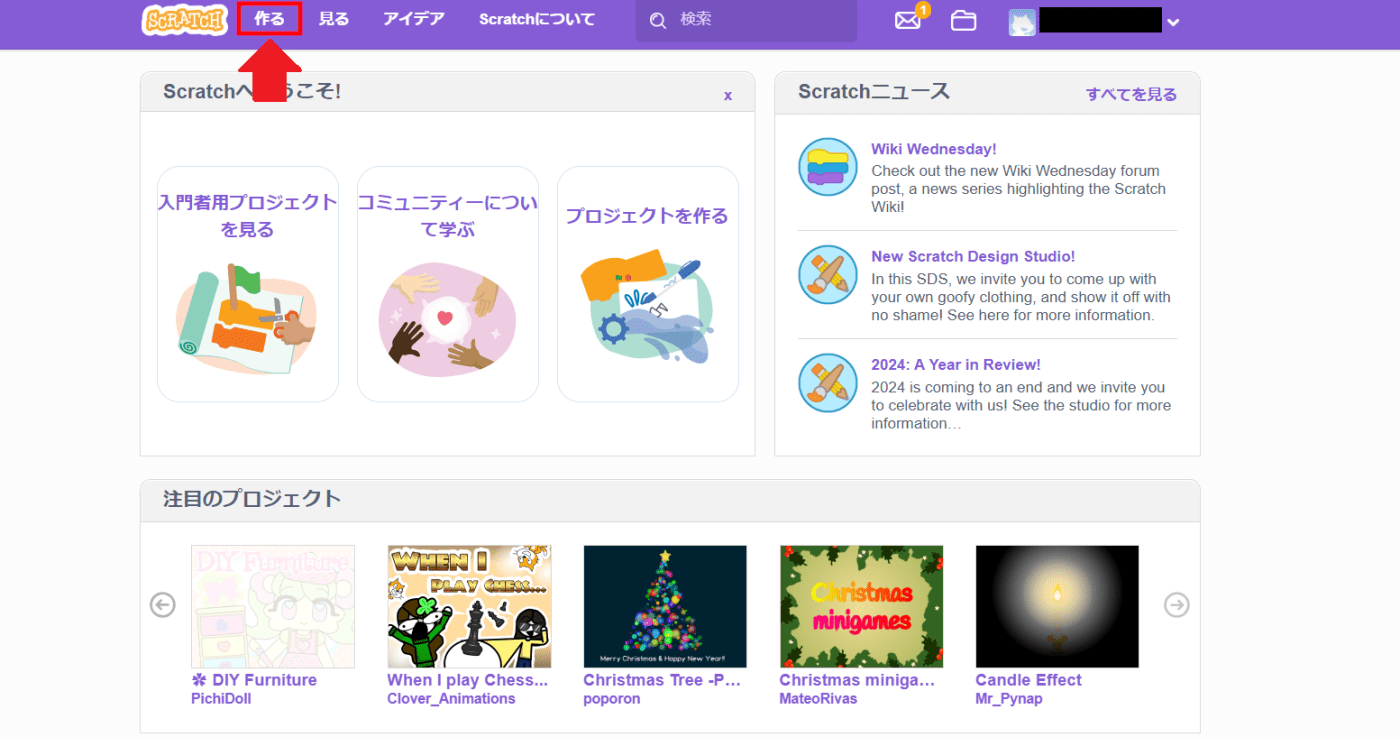Open the 見る (Explore) menu item

coord(334,19)
